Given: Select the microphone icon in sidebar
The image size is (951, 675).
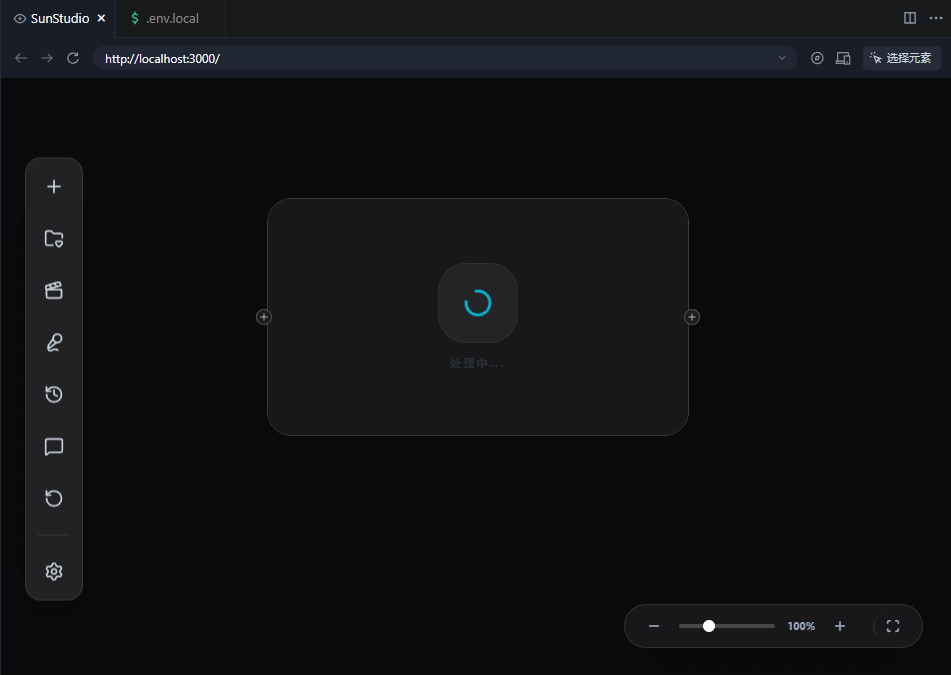Looking at the screenshot, I should coord(54,343).
